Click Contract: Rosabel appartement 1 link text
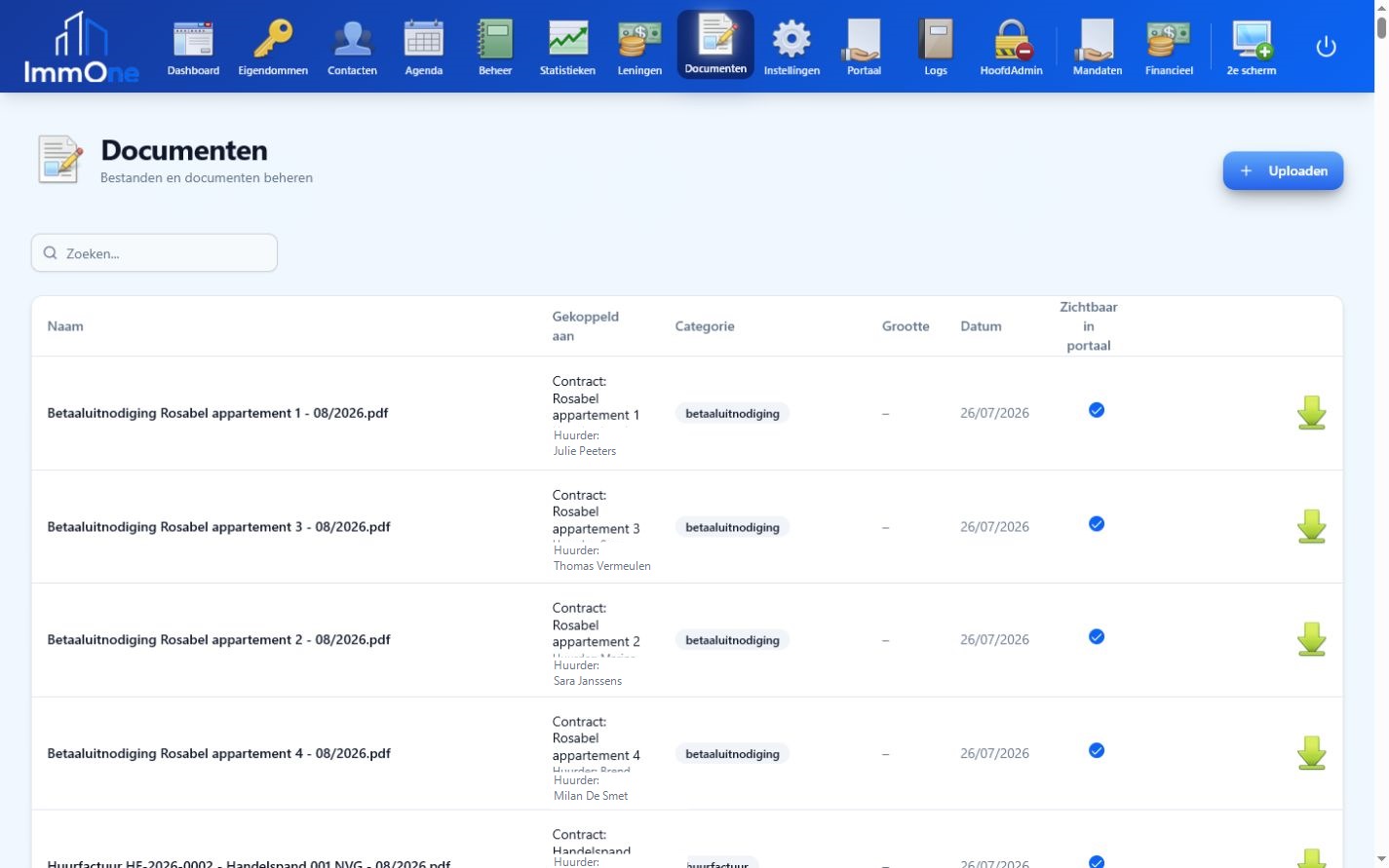The height and width of the screenshot is (868, 1389). click(596, 398)
